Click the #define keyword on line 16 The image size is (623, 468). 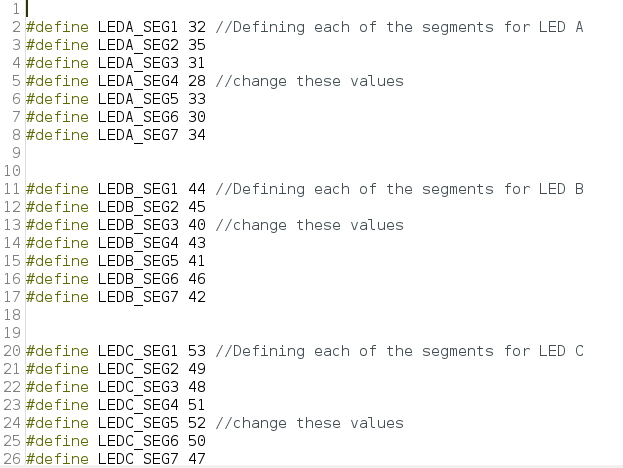click(x=57, y=279)
